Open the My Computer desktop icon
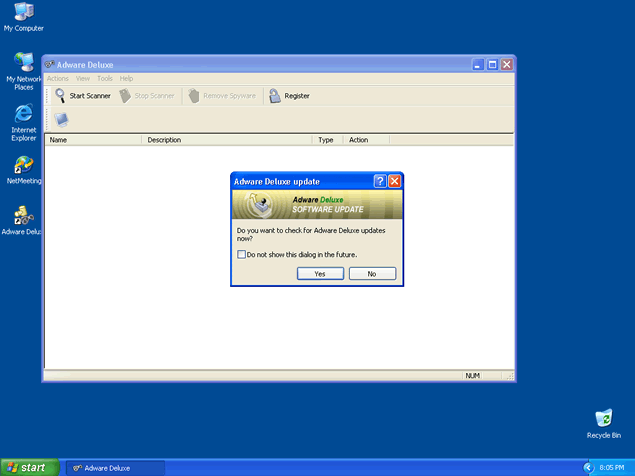The width and height of the screenshot is (635, 476). click(23, 13)
